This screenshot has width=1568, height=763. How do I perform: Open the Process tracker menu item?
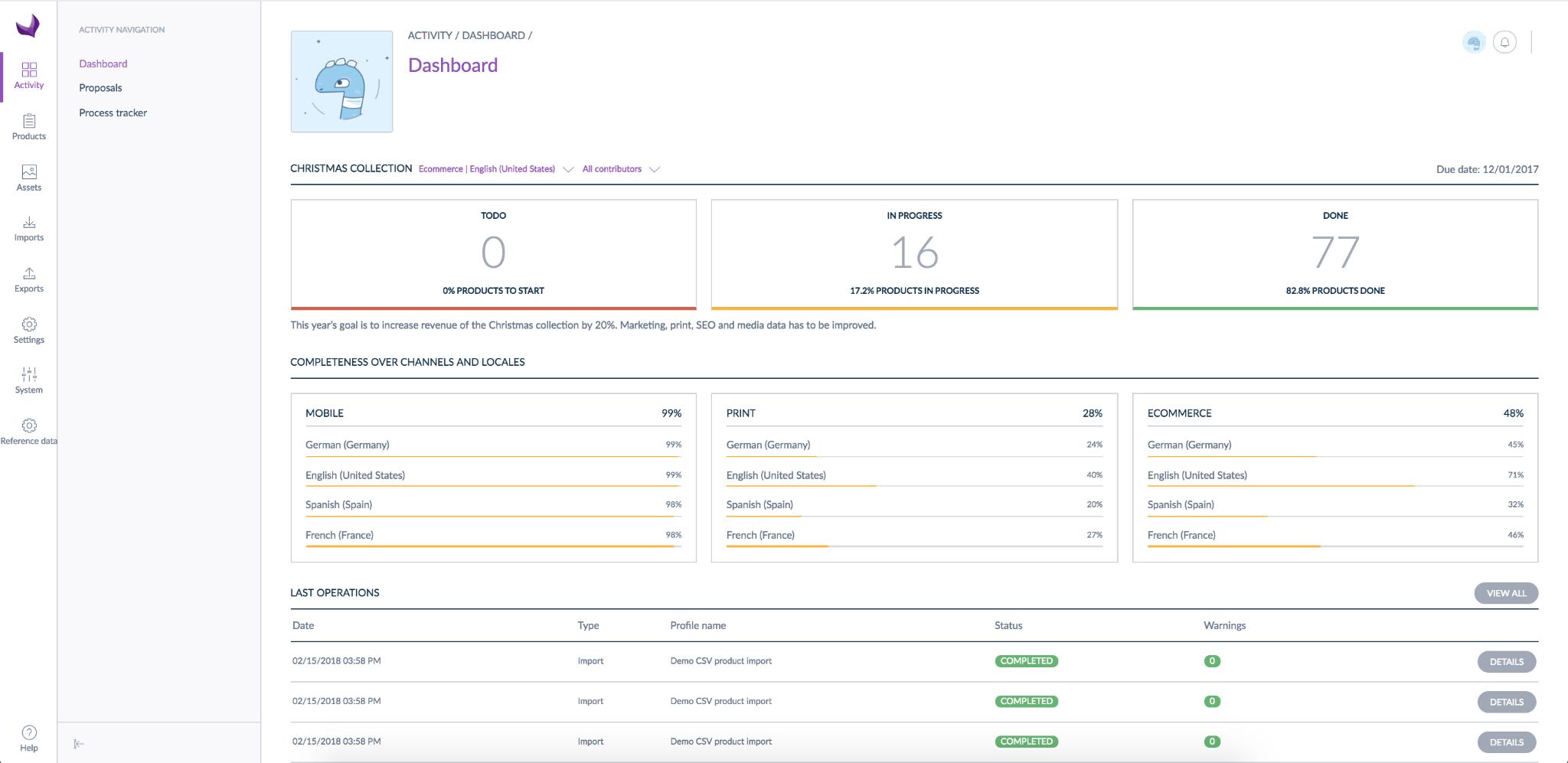[x=113, y=112]
